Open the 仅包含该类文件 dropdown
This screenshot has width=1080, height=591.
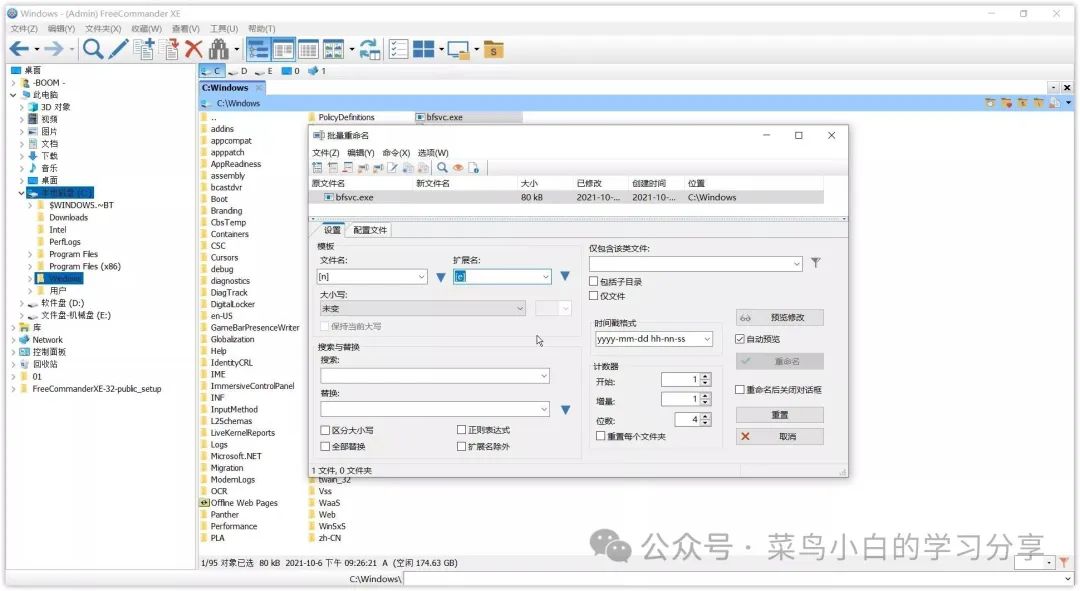coord(796,263)
